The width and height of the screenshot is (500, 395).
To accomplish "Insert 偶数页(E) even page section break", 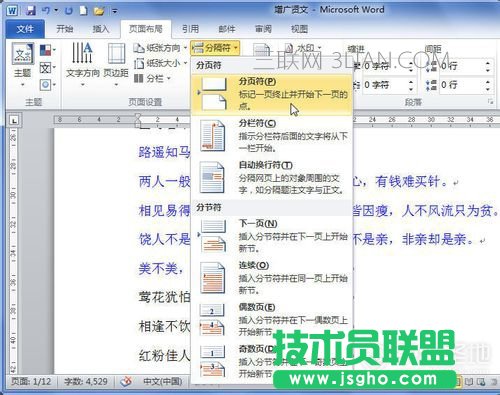I will [272, 320].
